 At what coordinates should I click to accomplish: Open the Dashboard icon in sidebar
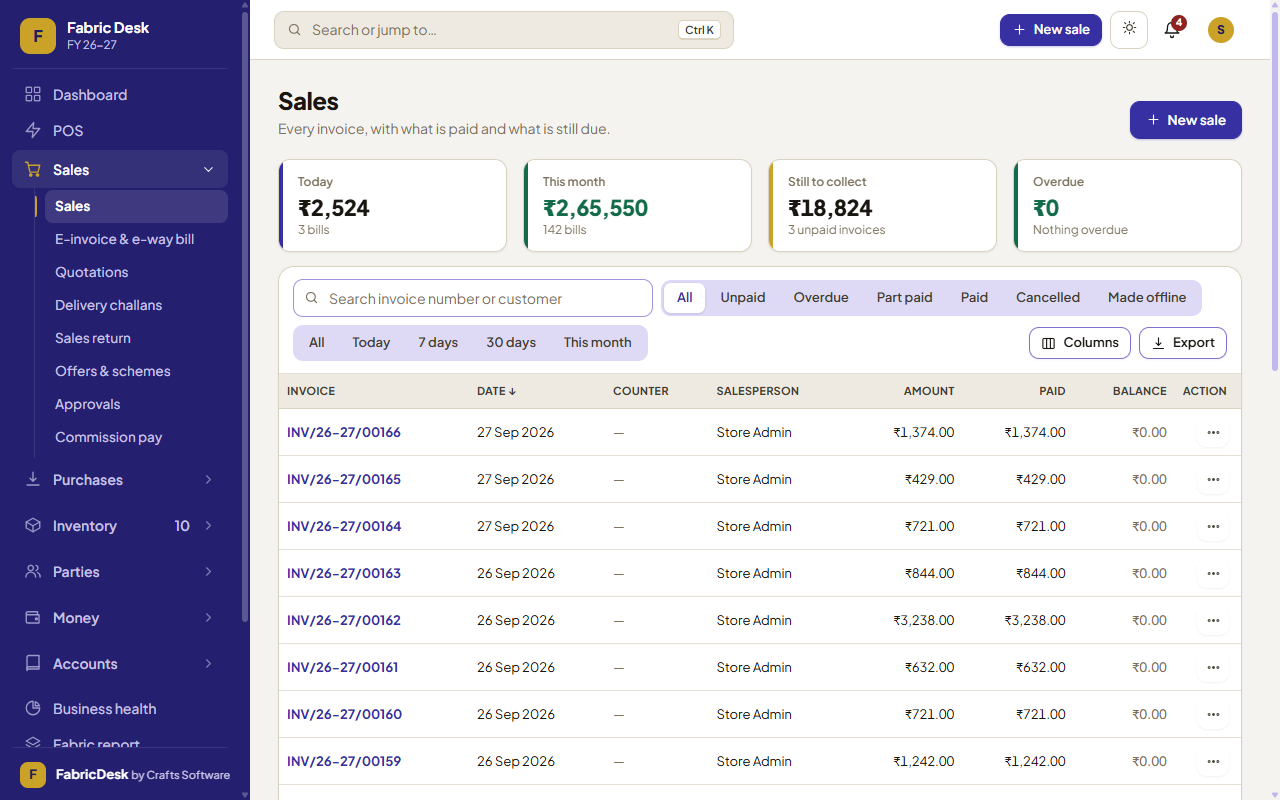pyautogui.click(x=33, y=95)
